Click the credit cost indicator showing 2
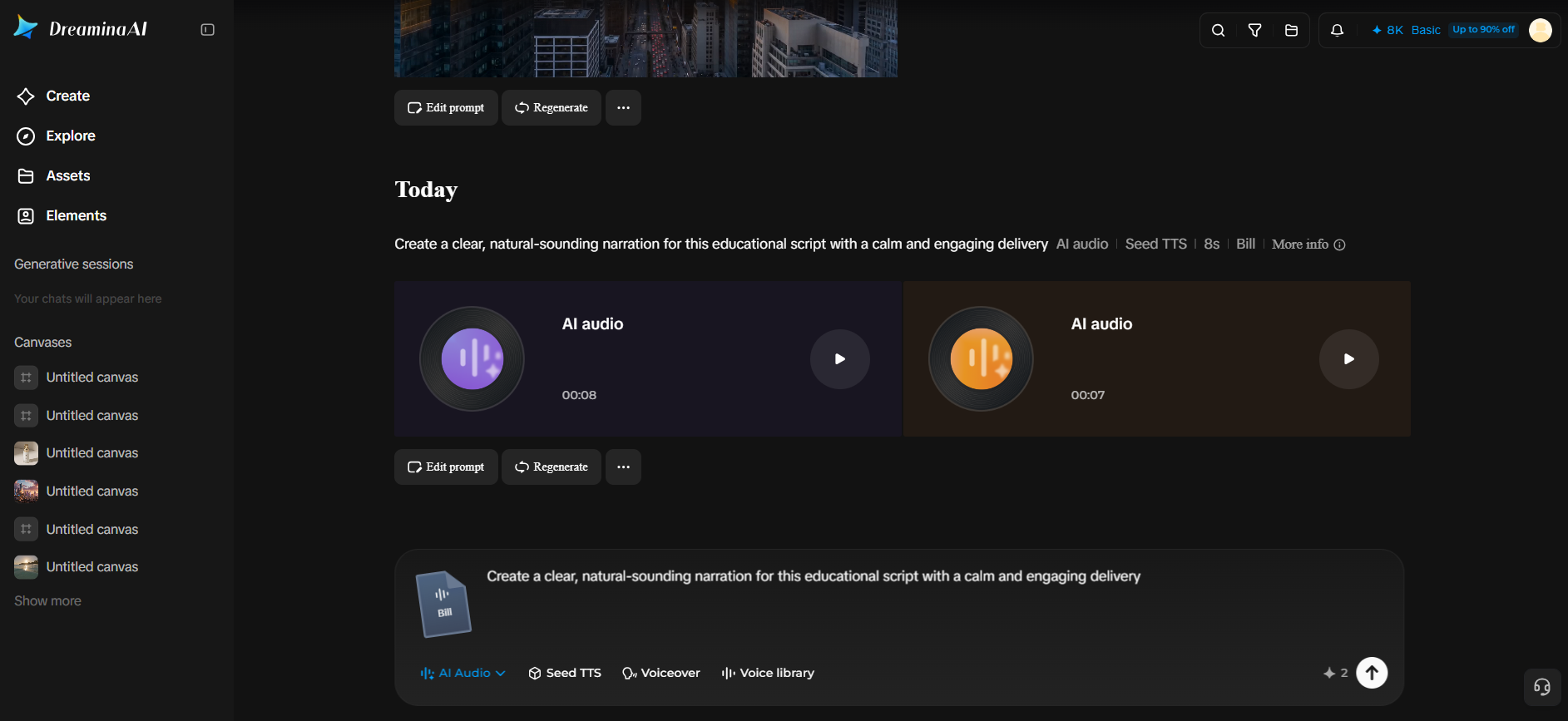Screen dimensions: 1568x721 1335,673
